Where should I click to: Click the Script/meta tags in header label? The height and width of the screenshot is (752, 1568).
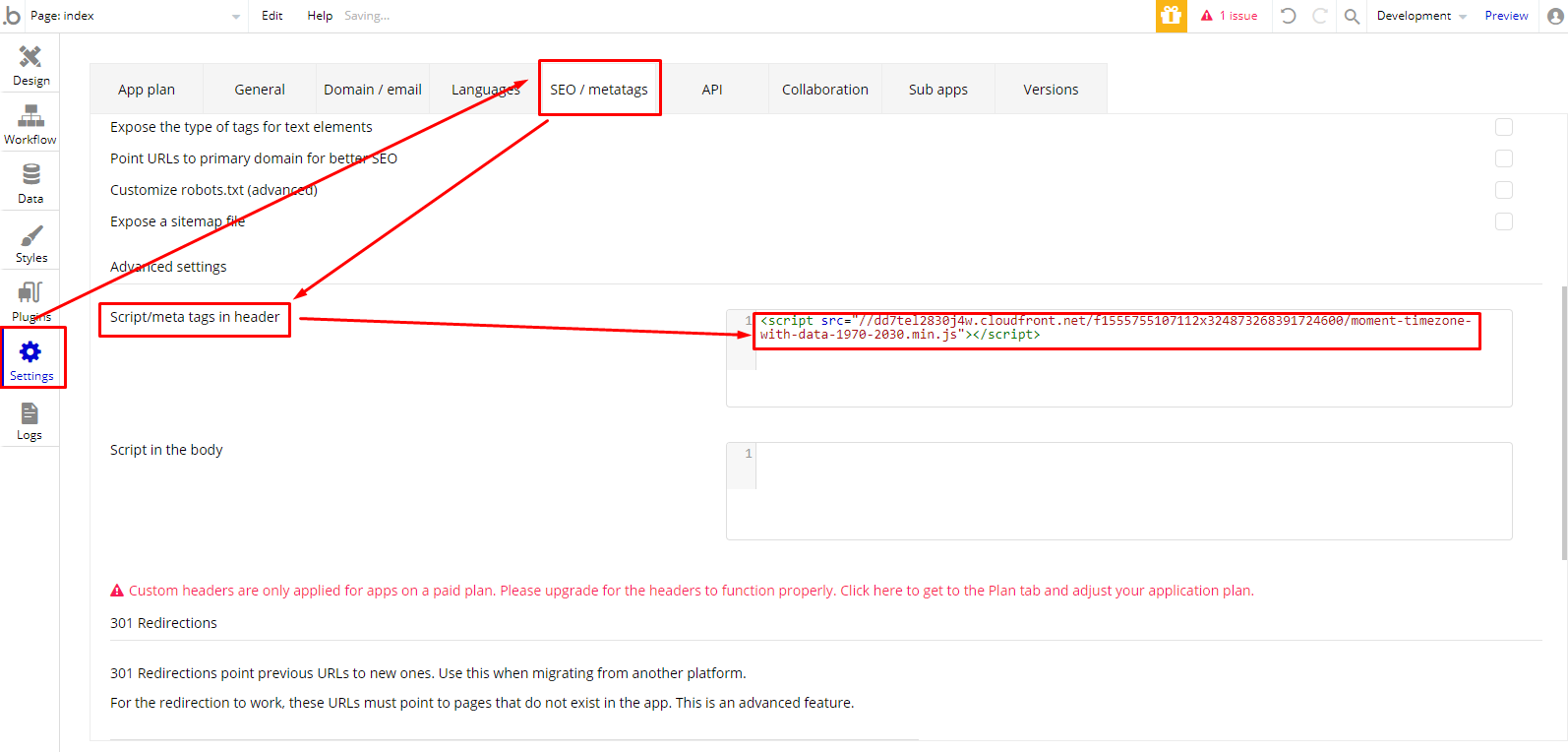[x=195, y=317]
